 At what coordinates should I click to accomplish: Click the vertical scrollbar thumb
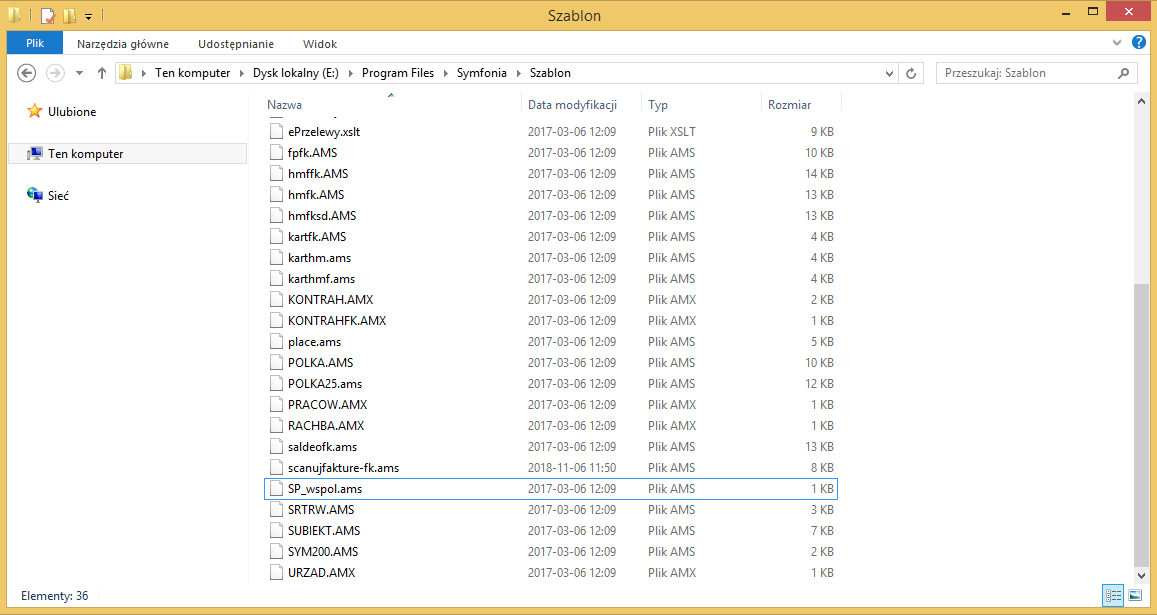coord(1140,420)
